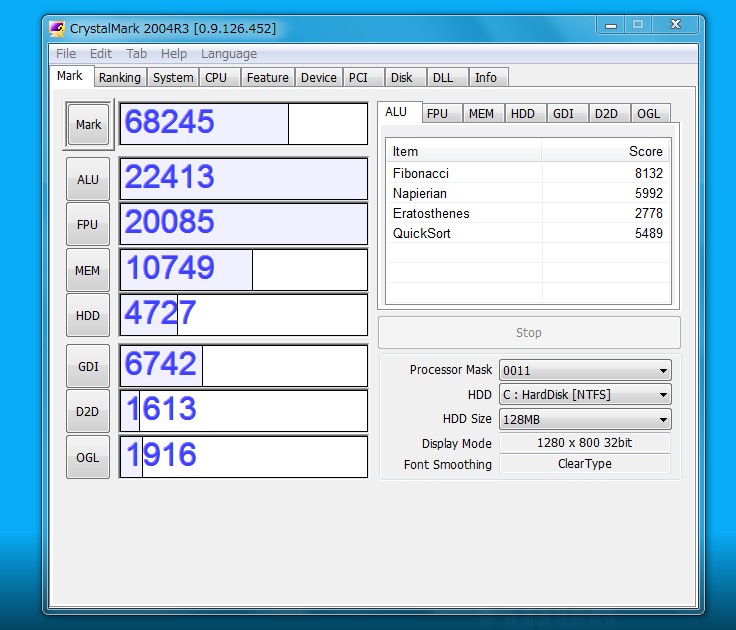Click the Item column header
The height and width of the screenshot is (630, 736).
pos(464,151)
